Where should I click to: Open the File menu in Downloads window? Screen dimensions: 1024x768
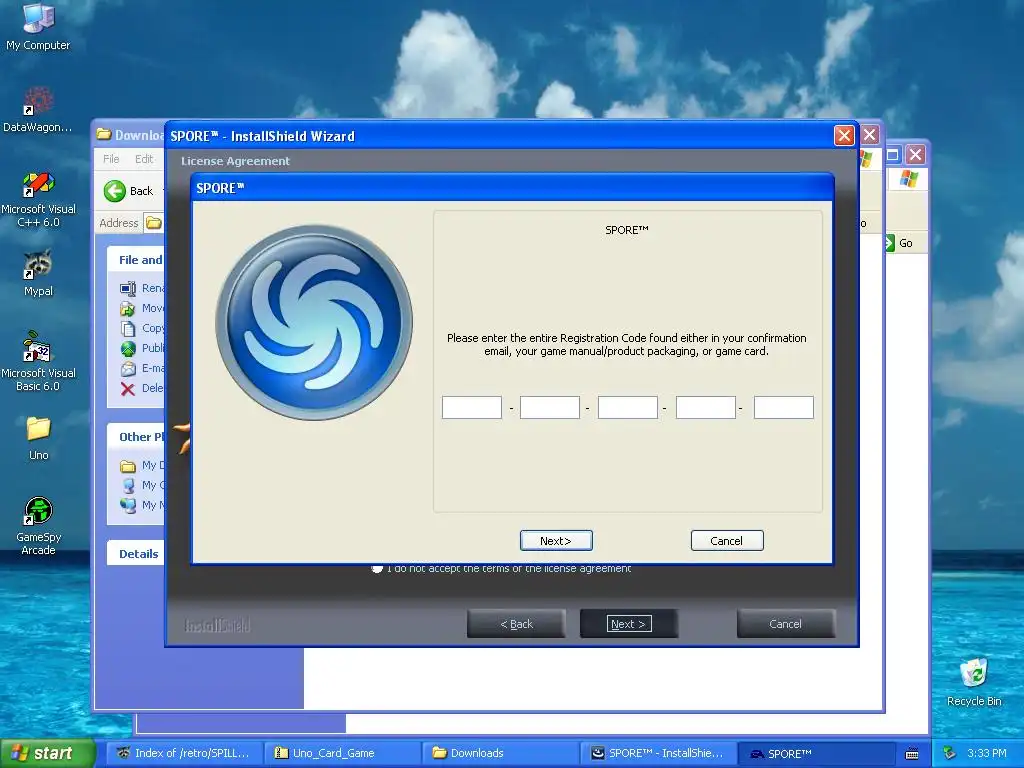click(111, 159)
